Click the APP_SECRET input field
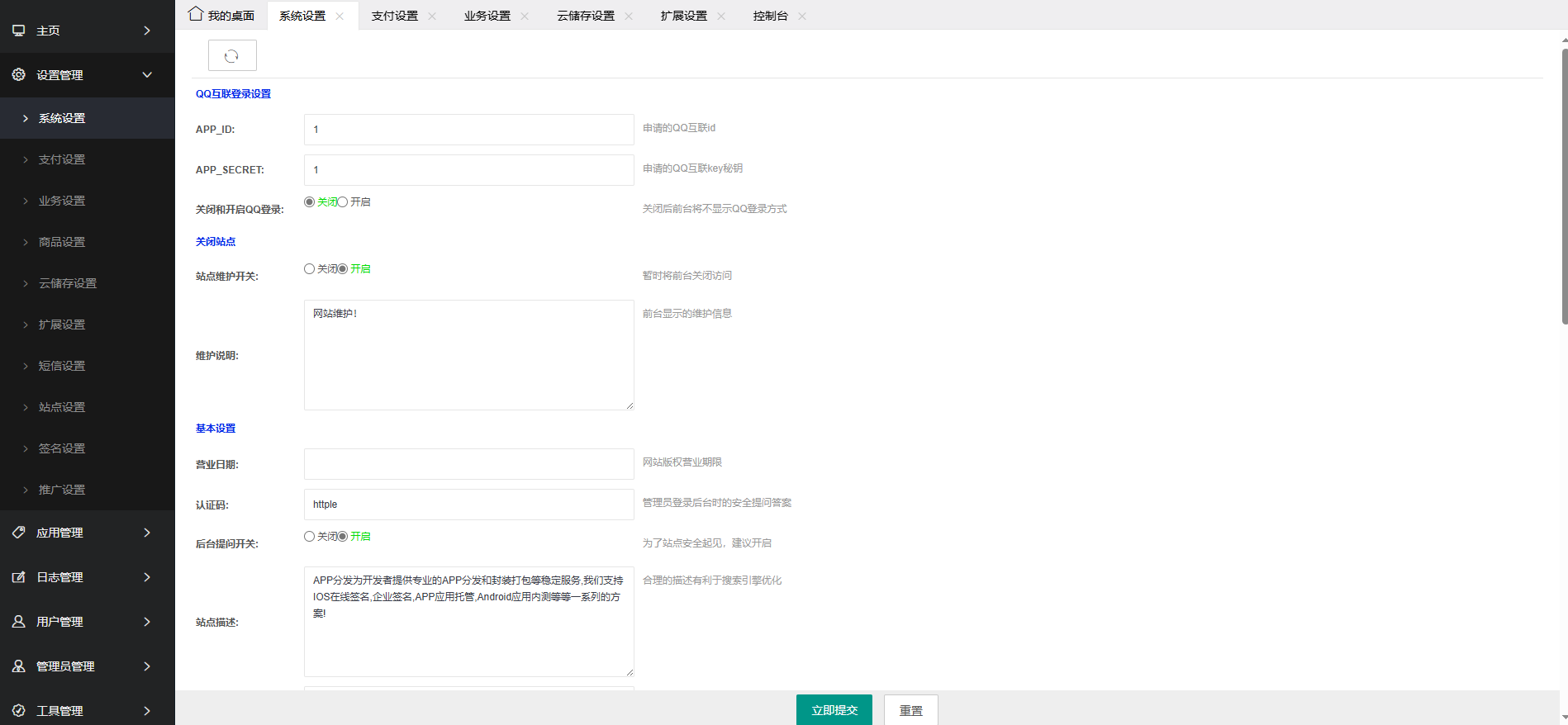This screenshot has height=725, width=1568. [x=469, y=170]
